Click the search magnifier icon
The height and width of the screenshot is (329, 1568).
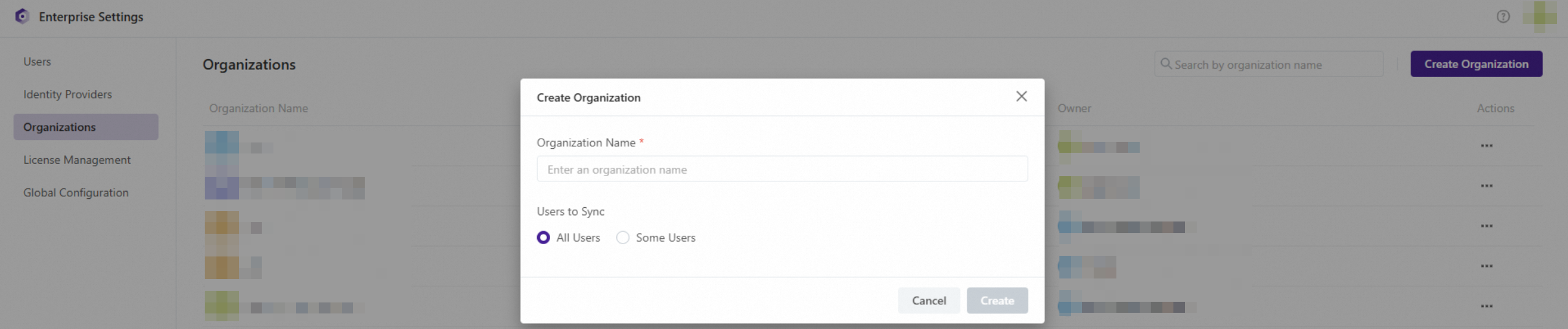[1166, 64]
